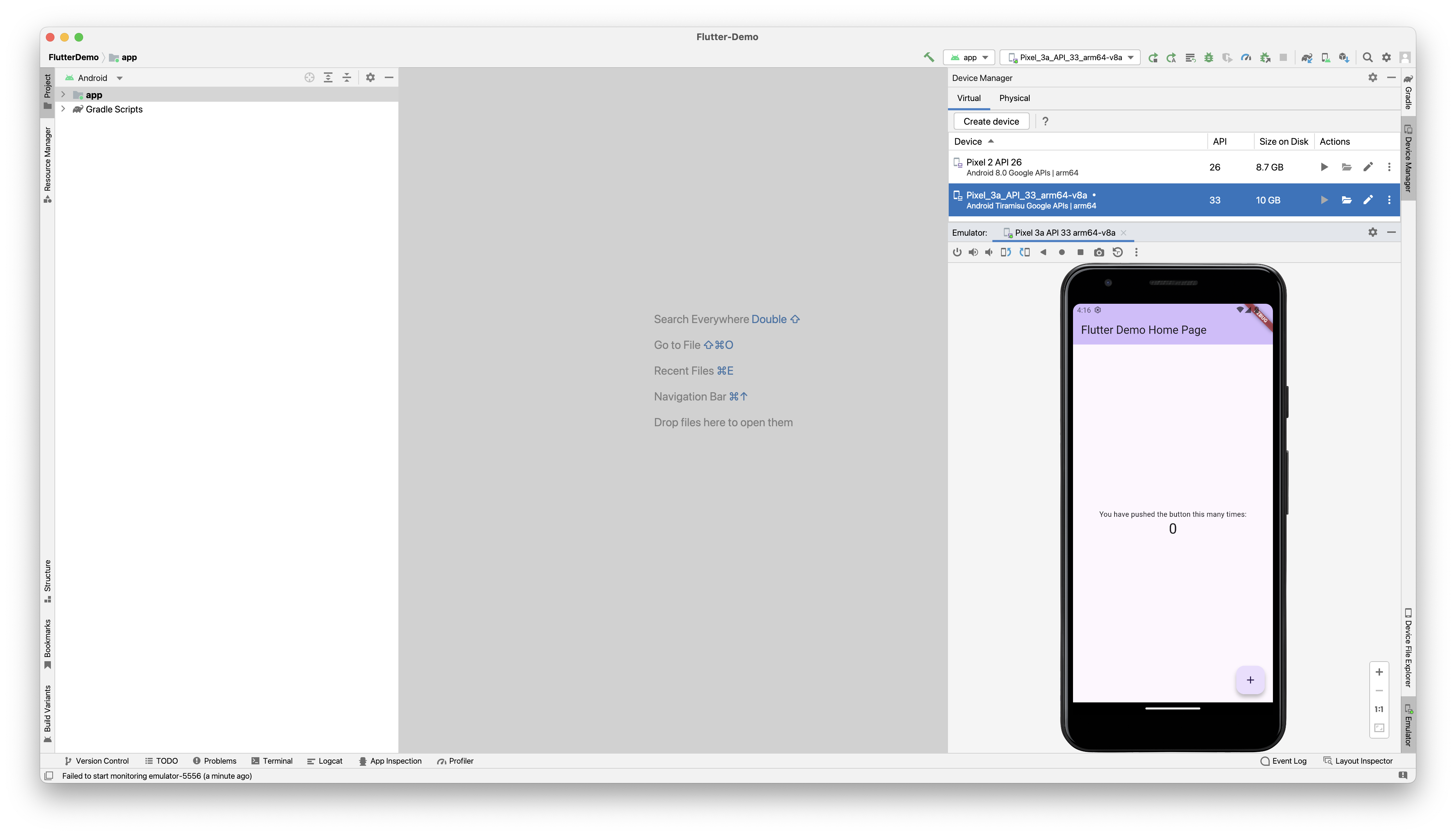
Task: Toggle the Resource Manager side tab
Action: [x=47, y=165]
